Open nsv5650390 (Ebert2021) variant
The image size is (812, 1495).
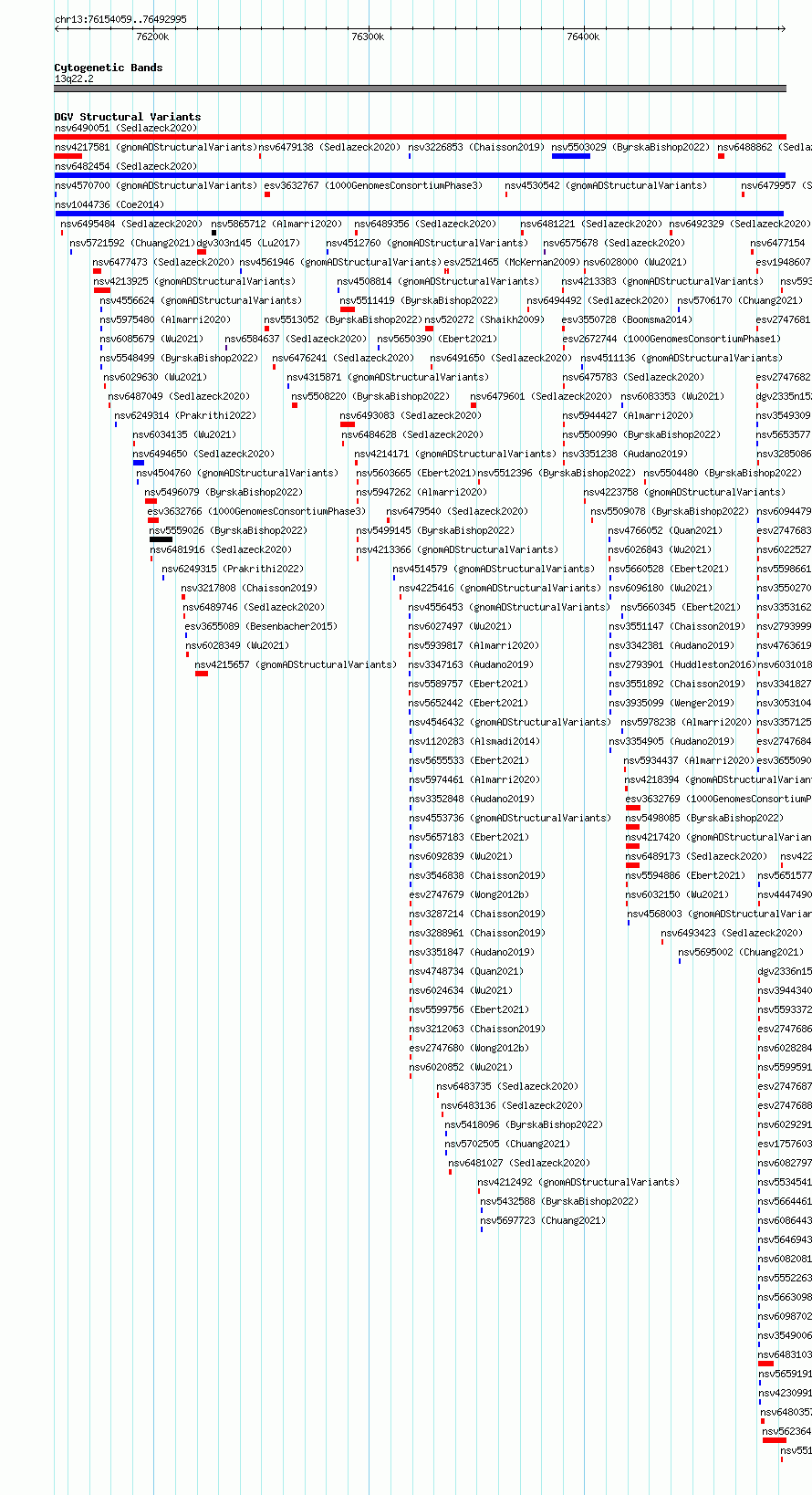click(438, 340)
